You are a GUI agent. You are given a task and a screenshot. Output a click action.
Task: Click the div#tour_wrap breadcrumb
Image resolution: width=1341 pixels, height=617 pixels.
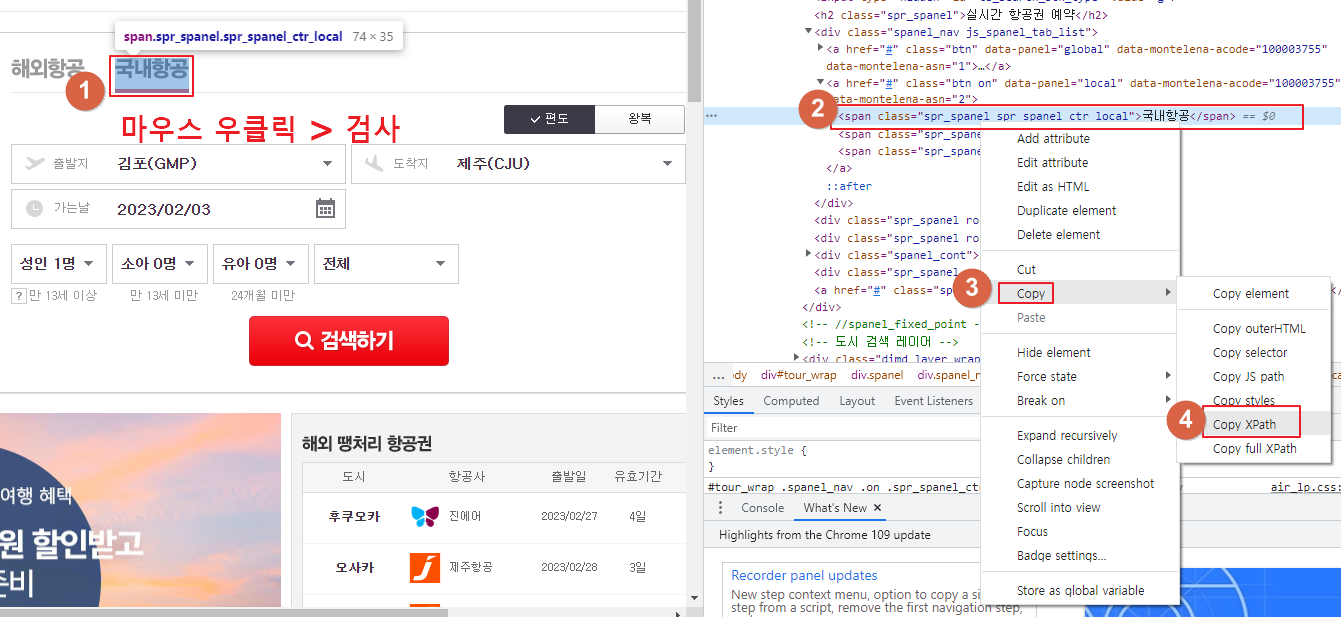point(798,376)
